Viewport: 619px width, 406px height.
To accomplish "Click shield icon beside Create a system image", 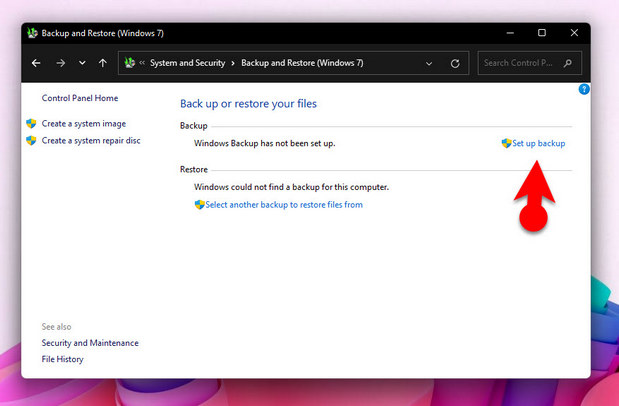I will click(x=31, y=124).
